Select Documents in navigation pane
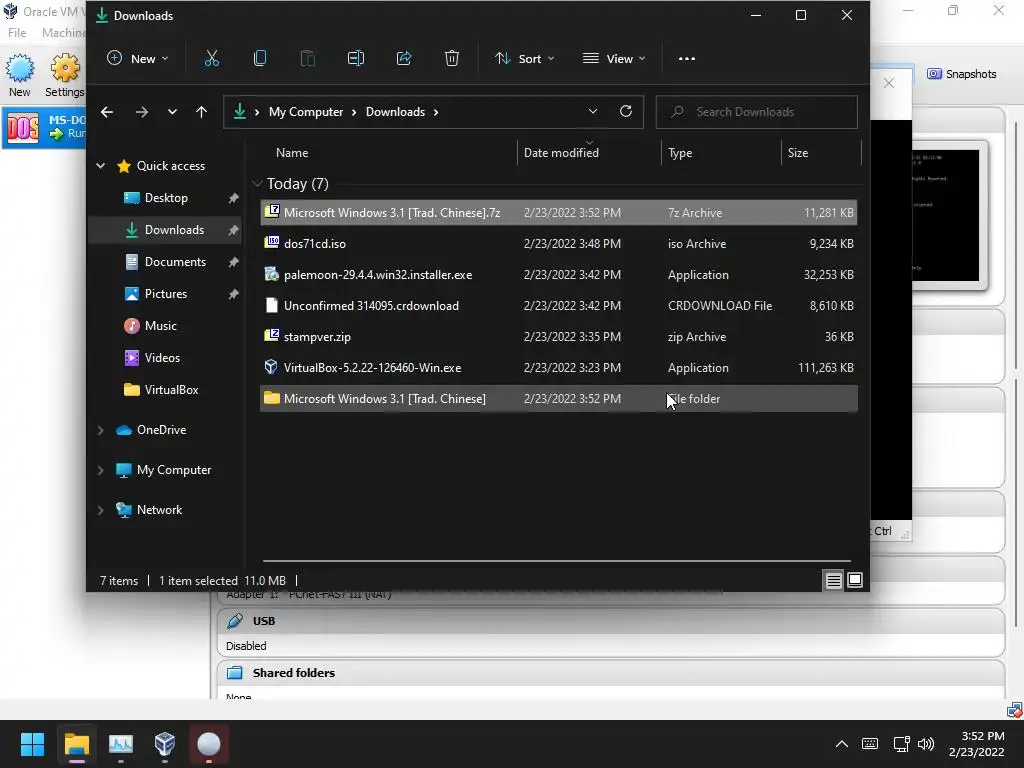1024x768 pixels. [x=175, y=262]
